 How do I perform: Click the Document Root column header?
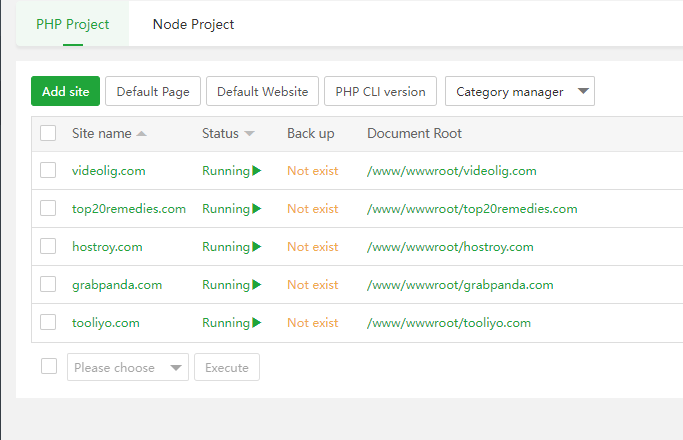click(x=414, y=133)
